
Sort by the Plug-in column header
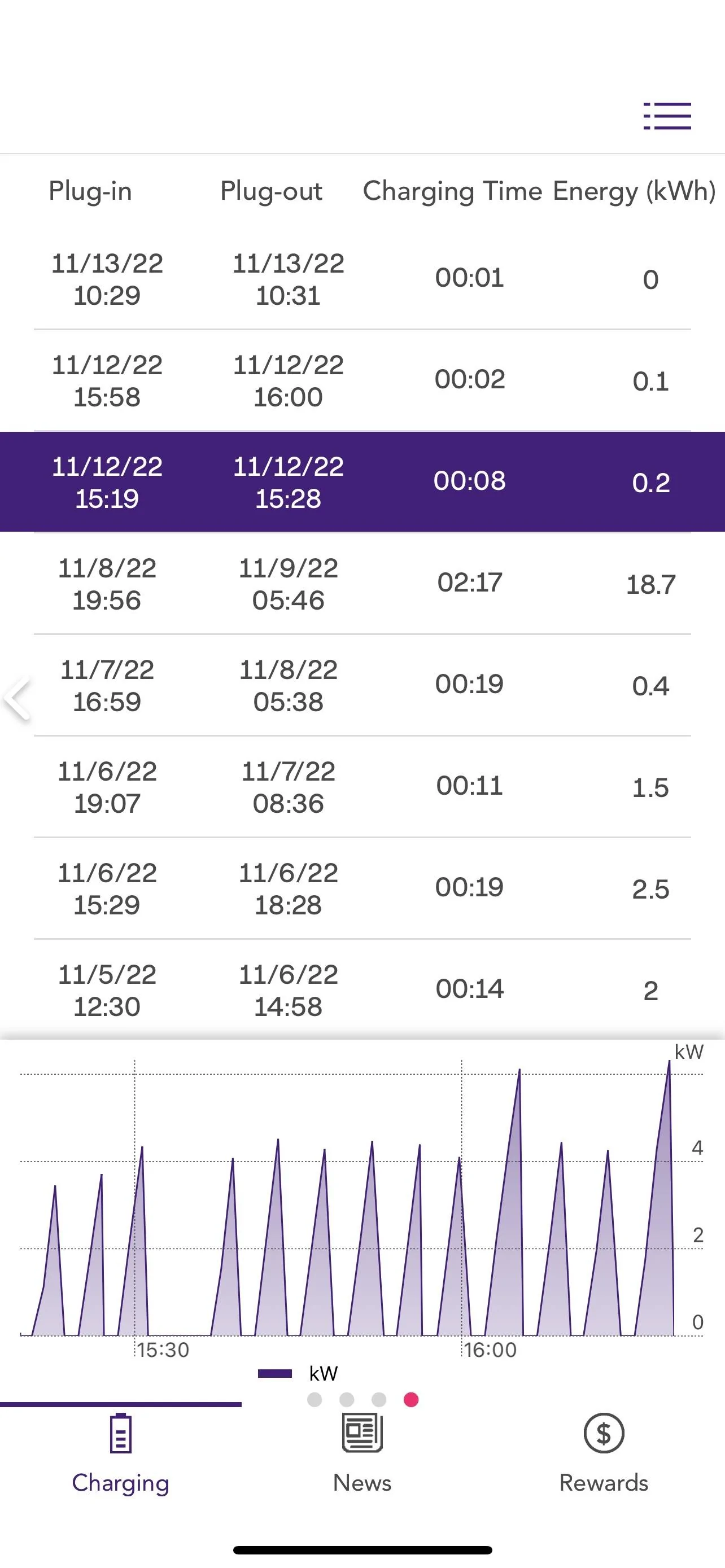[90, 191]
